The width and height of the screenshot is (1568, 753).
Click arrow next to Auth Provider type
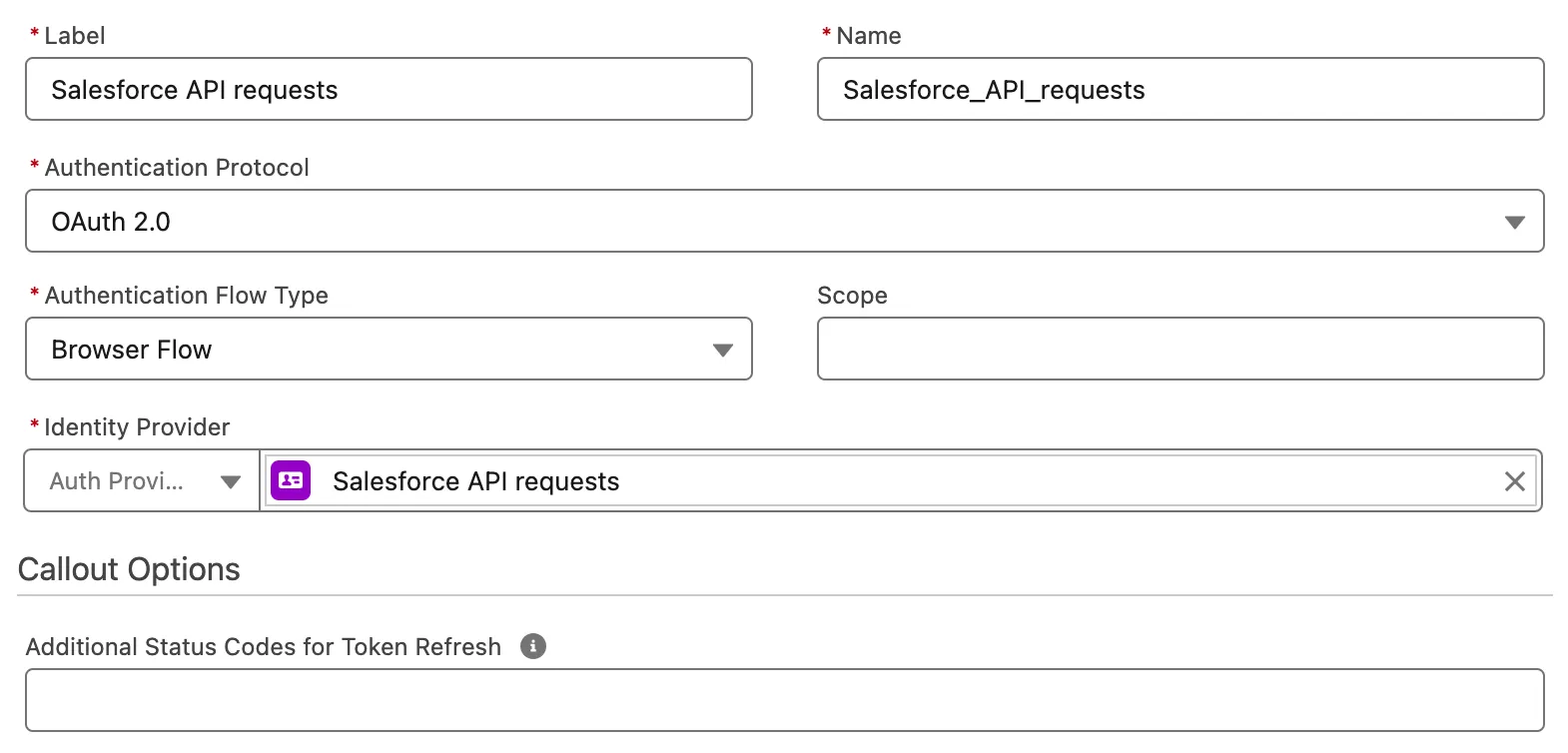(x=231, y=481)
